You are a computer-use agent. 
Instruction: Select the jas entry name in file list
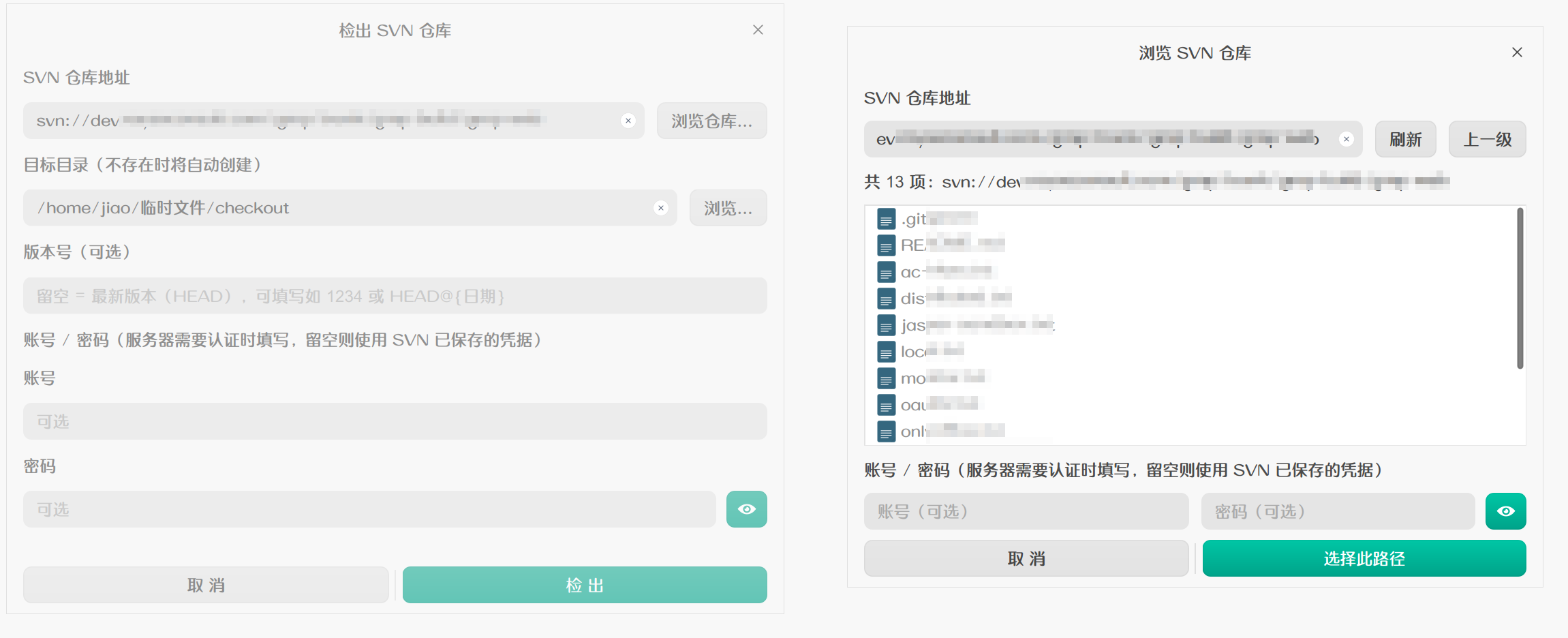[978, 325]
